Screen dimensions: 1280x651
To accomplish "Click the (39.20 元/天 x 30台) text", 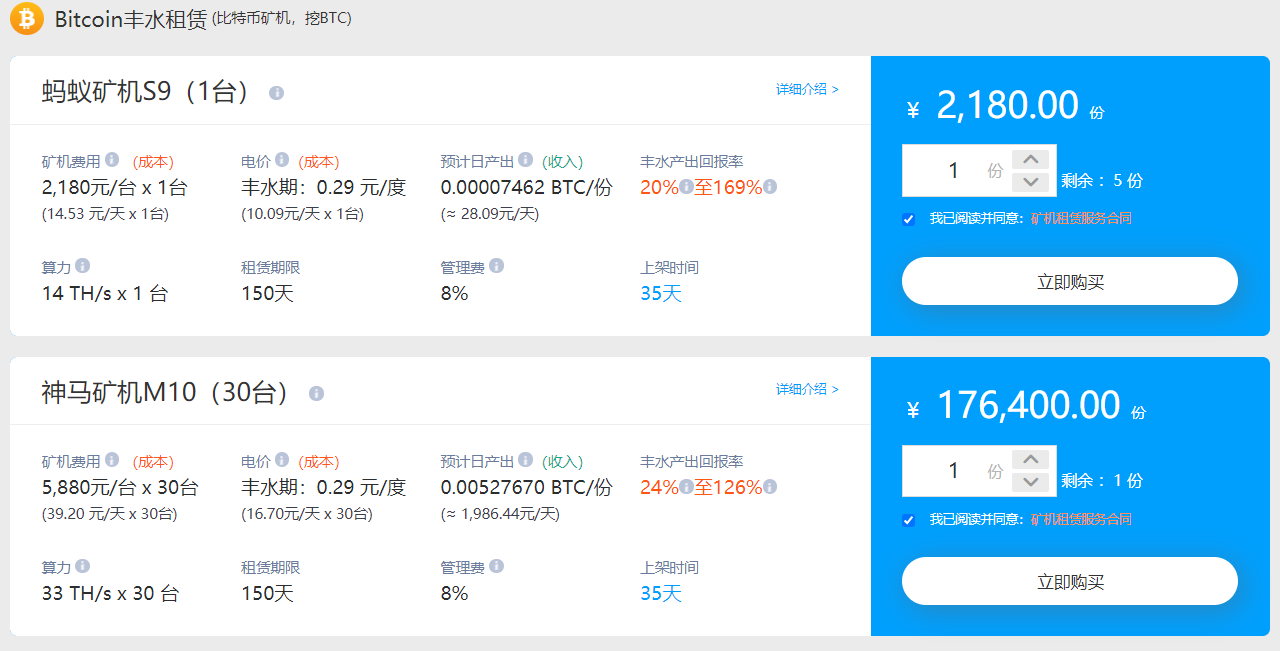I will pyautogui.click(x=110, y=514).
